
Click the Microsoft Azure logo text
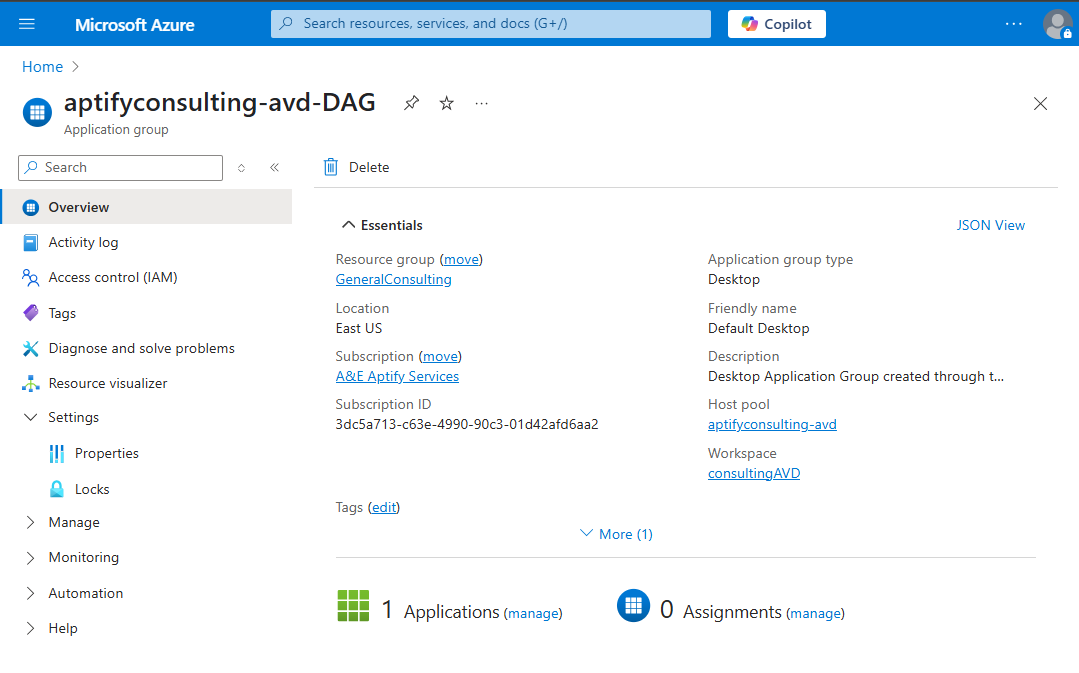coord(135,25)
